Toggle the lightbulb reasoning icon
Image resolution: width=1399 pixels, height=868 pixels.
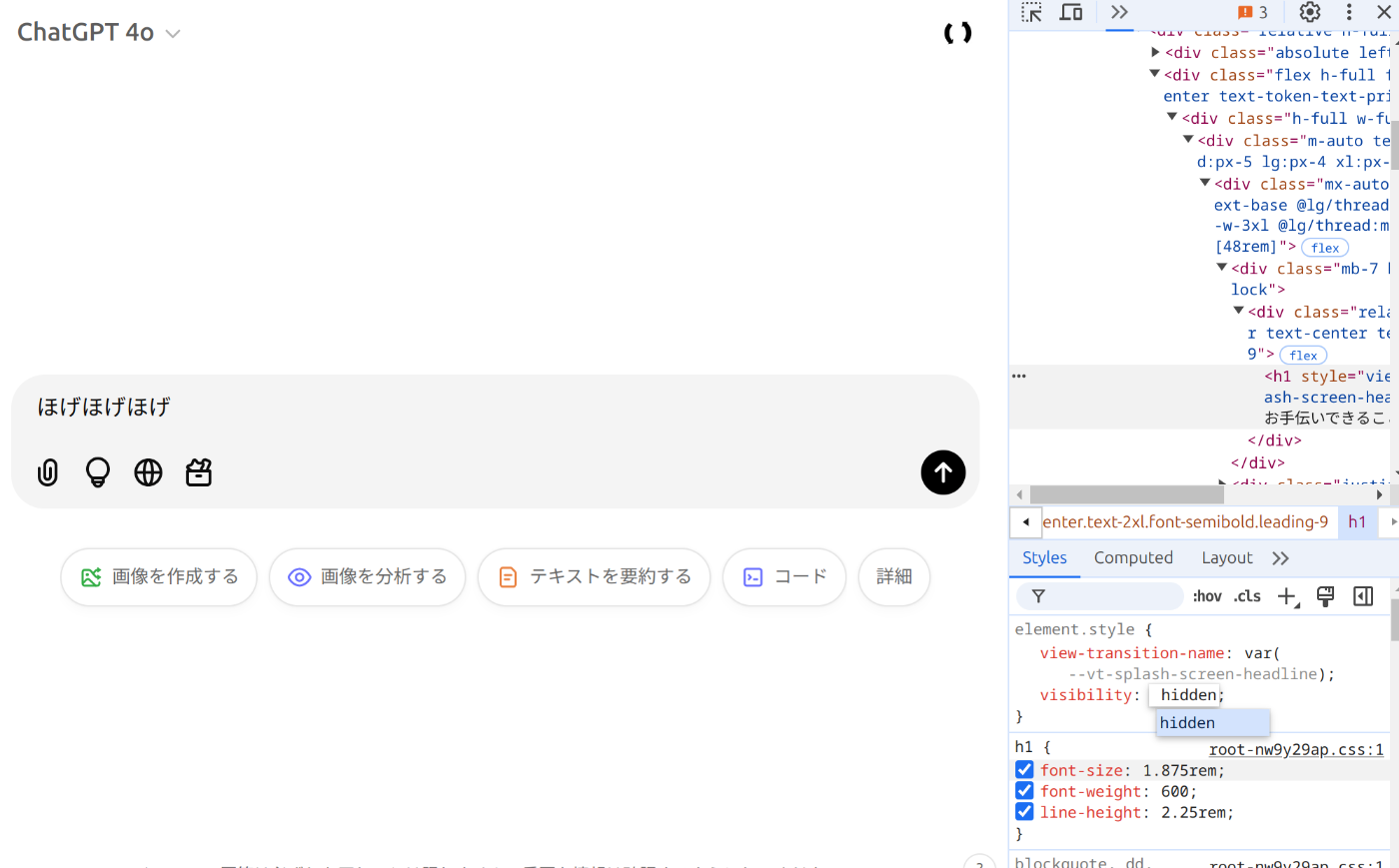tap(98, 472)
